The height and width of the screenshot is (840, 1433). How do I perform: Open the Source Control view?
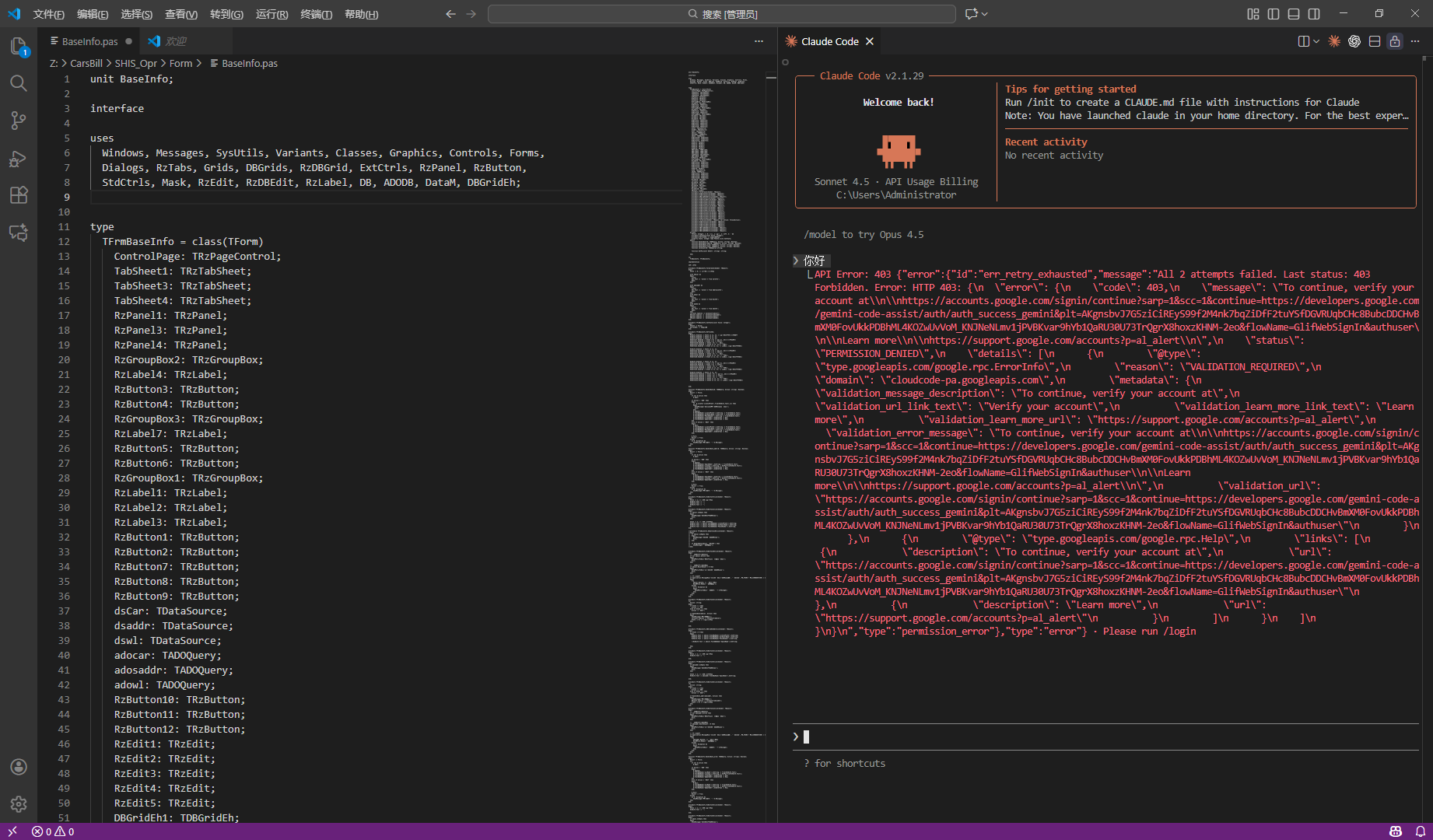[19, 121]
